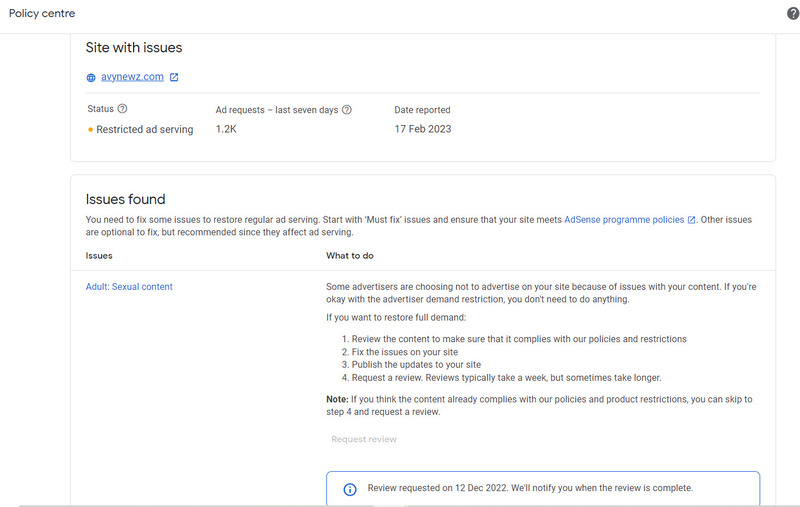Click the globe icon beside avynewz.com
The width and height of the screenshot is (800, 507).
[91, 78]
